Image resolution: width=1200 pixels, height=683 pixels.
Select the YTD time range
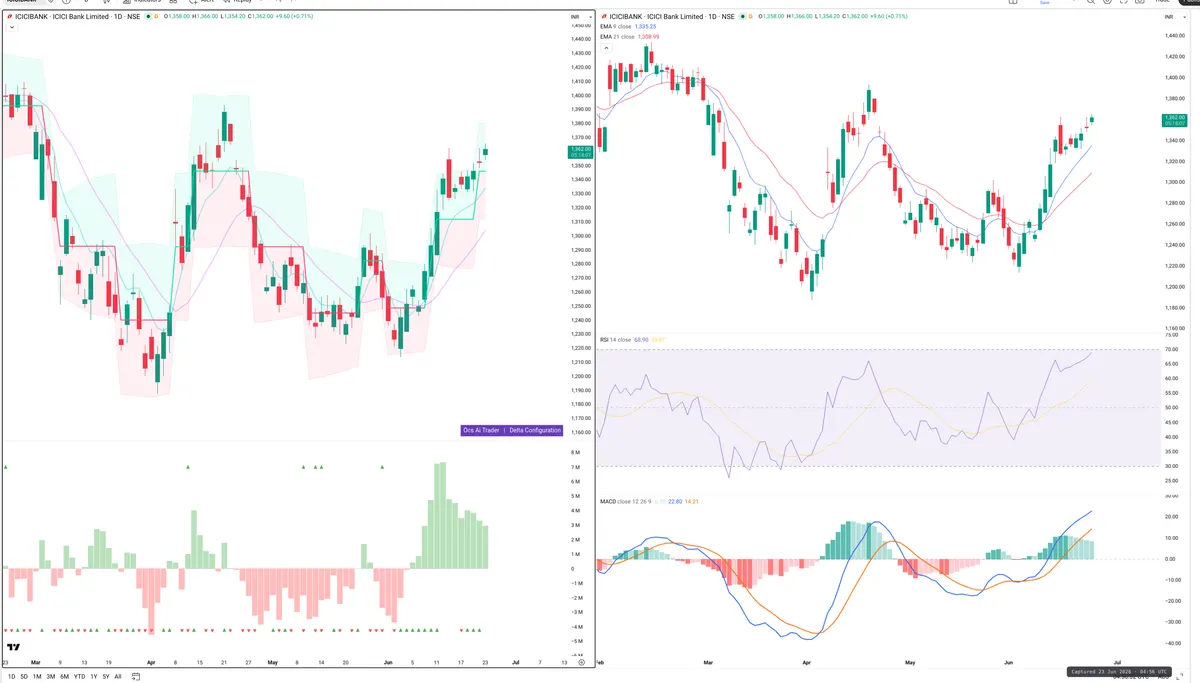click(x=79, y=676)
